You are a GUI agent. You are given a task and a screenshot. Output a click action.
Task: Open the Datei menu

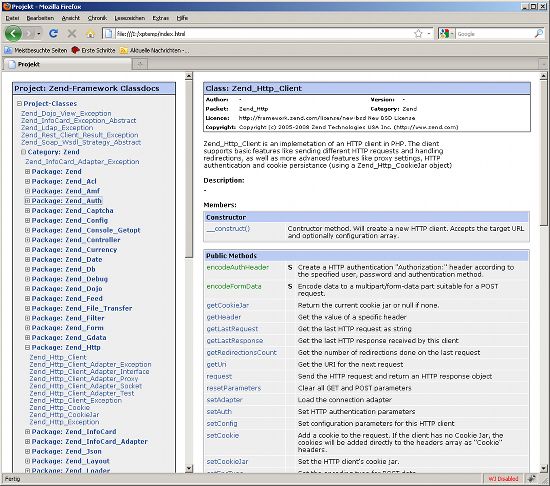coord(12,18)
